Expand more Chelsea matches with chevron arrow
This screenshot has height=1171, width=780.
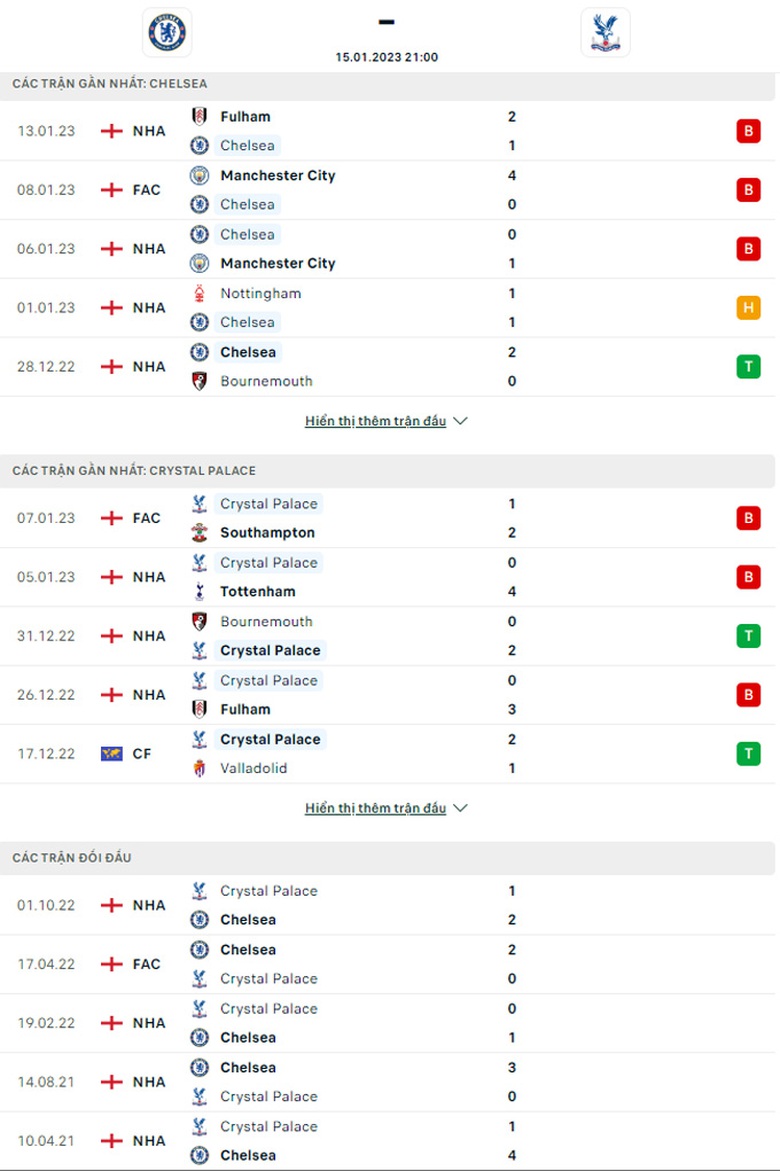pyautogui.click(x=460, y=421)
